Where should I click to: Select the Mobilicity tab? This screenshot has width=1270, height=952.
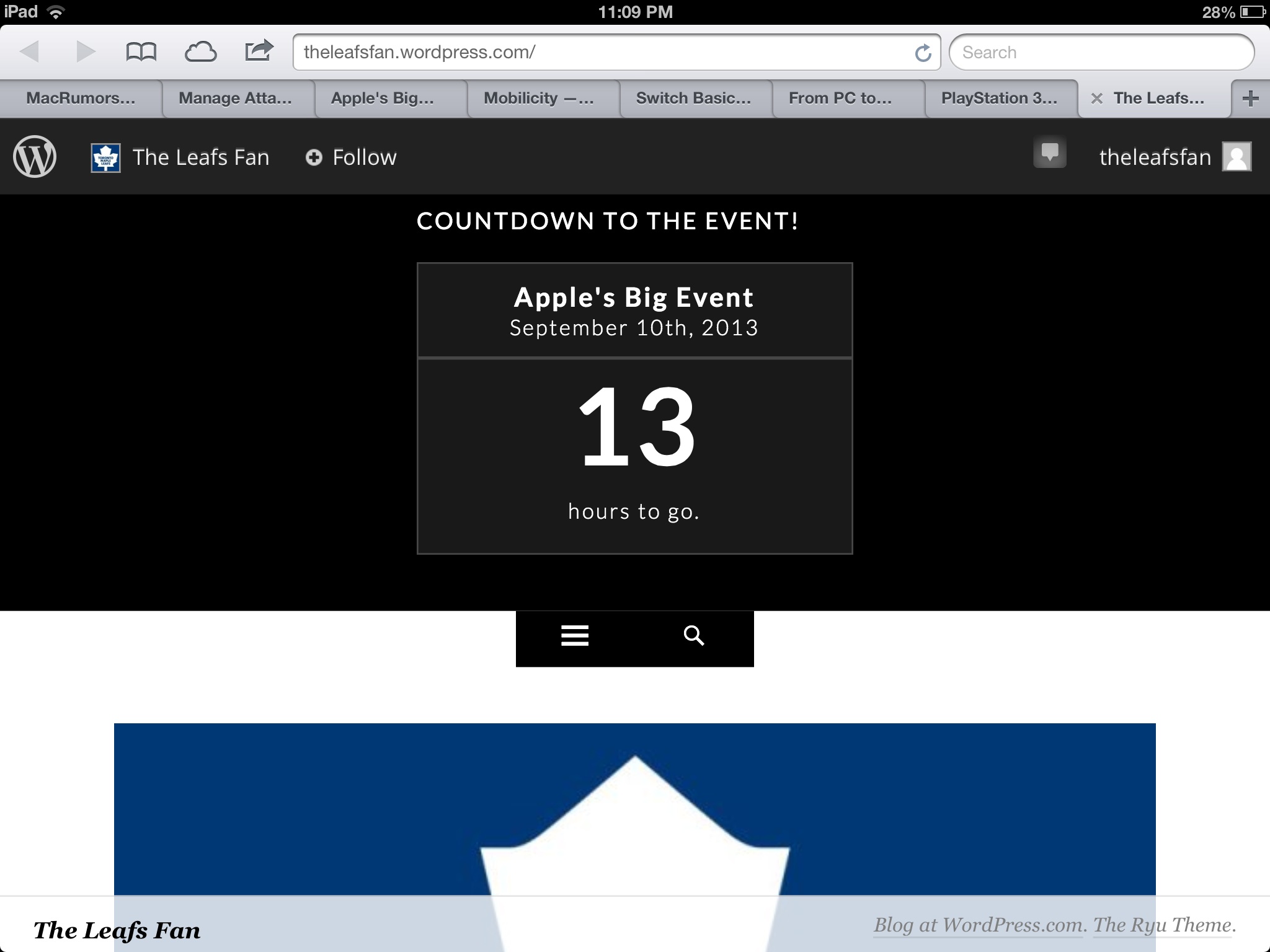(x=538, y=99)
